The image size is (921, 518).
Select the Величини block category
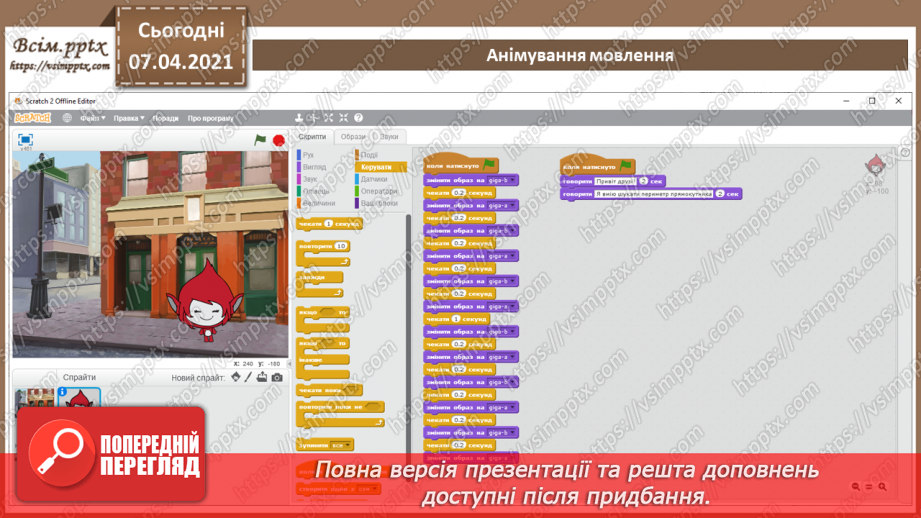click(319, 203)
